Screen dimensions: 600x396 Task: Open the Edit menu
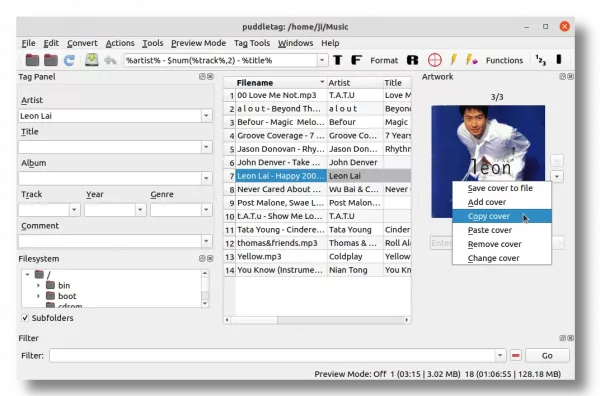(x=51, y=43)
